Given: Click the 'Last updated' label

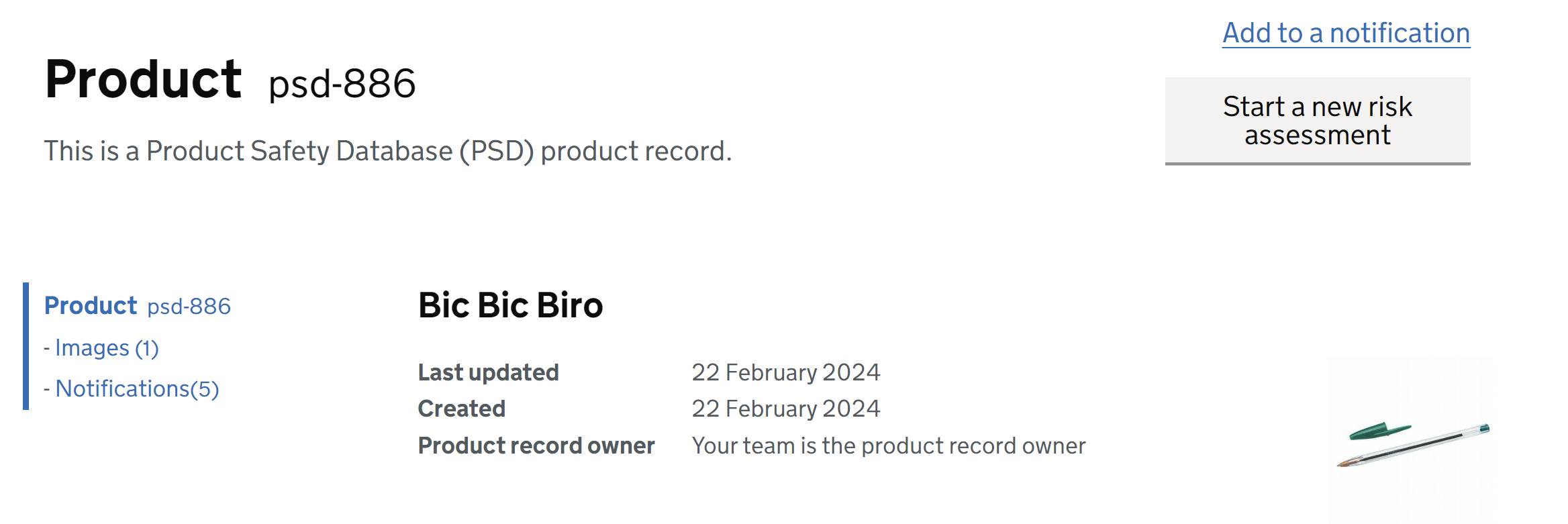Looking at the screenshot, I should (488, 372).
